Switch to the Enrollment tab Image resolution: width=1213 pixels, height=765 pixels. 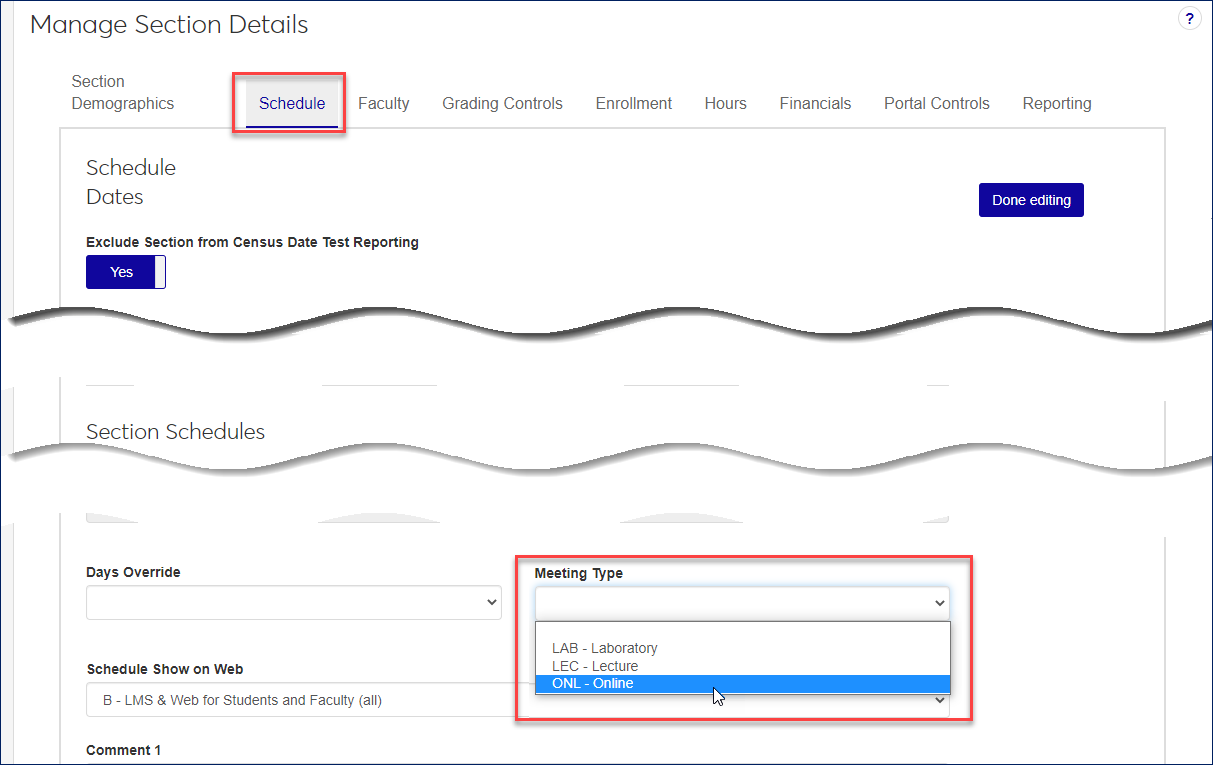pos(634,103)
